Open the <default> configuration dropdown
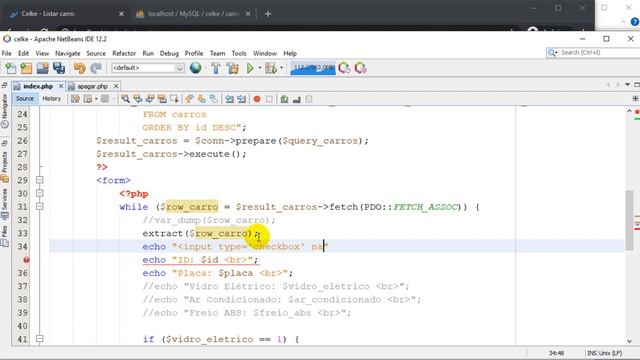This screenshot has width=640, height=360. pyautogui.click(x=148, y=68)
